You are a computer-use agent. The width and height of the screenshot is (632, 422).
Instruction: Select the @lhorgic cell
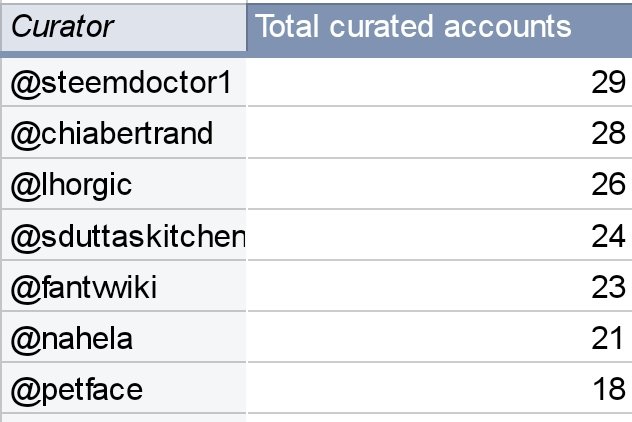(x=122, y=185)
